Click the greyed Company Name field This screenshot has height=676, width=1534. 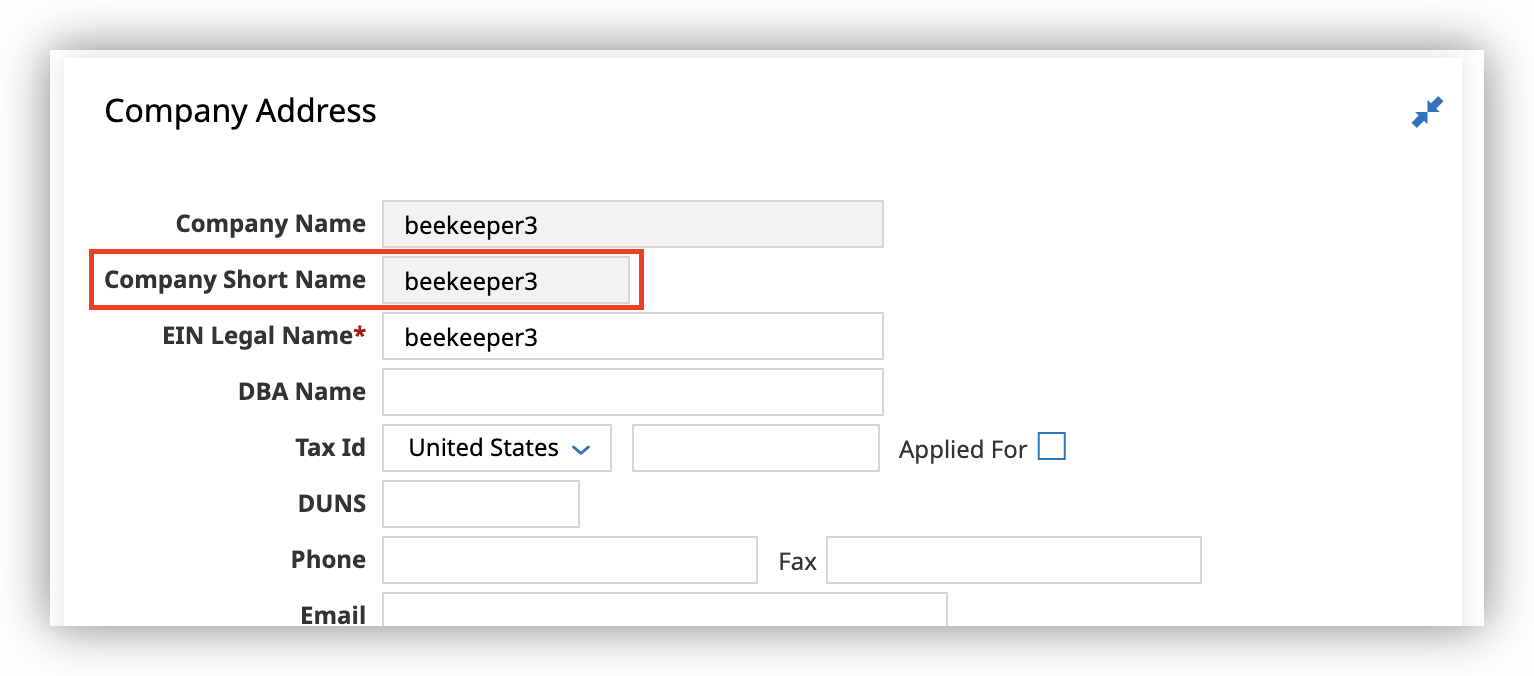(x=632, y=225)
